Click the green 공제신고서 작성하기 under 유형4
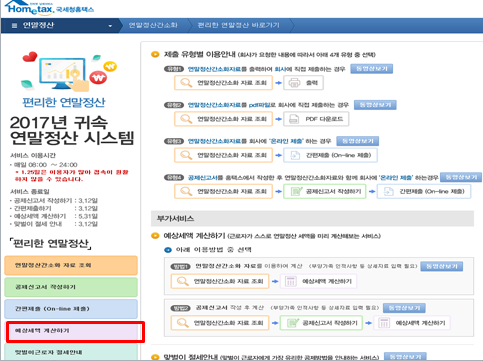The width and height of the screenshot is (483, 361). point(325,191)
